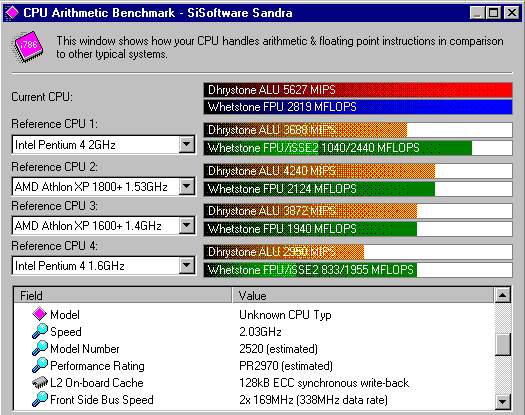This screenshot has width=525, height=415.
Task: Click the Value column header
Action: point(363,295)
